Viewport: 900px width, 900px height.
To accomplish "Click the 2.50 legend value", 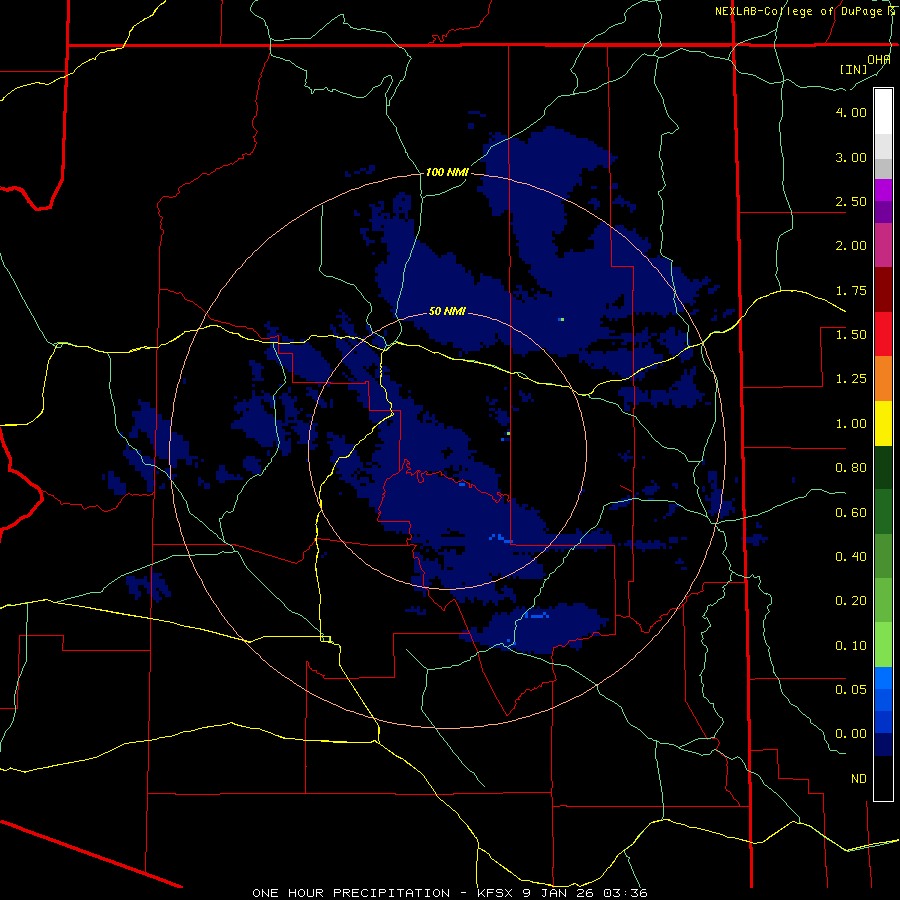I will 851,201.
